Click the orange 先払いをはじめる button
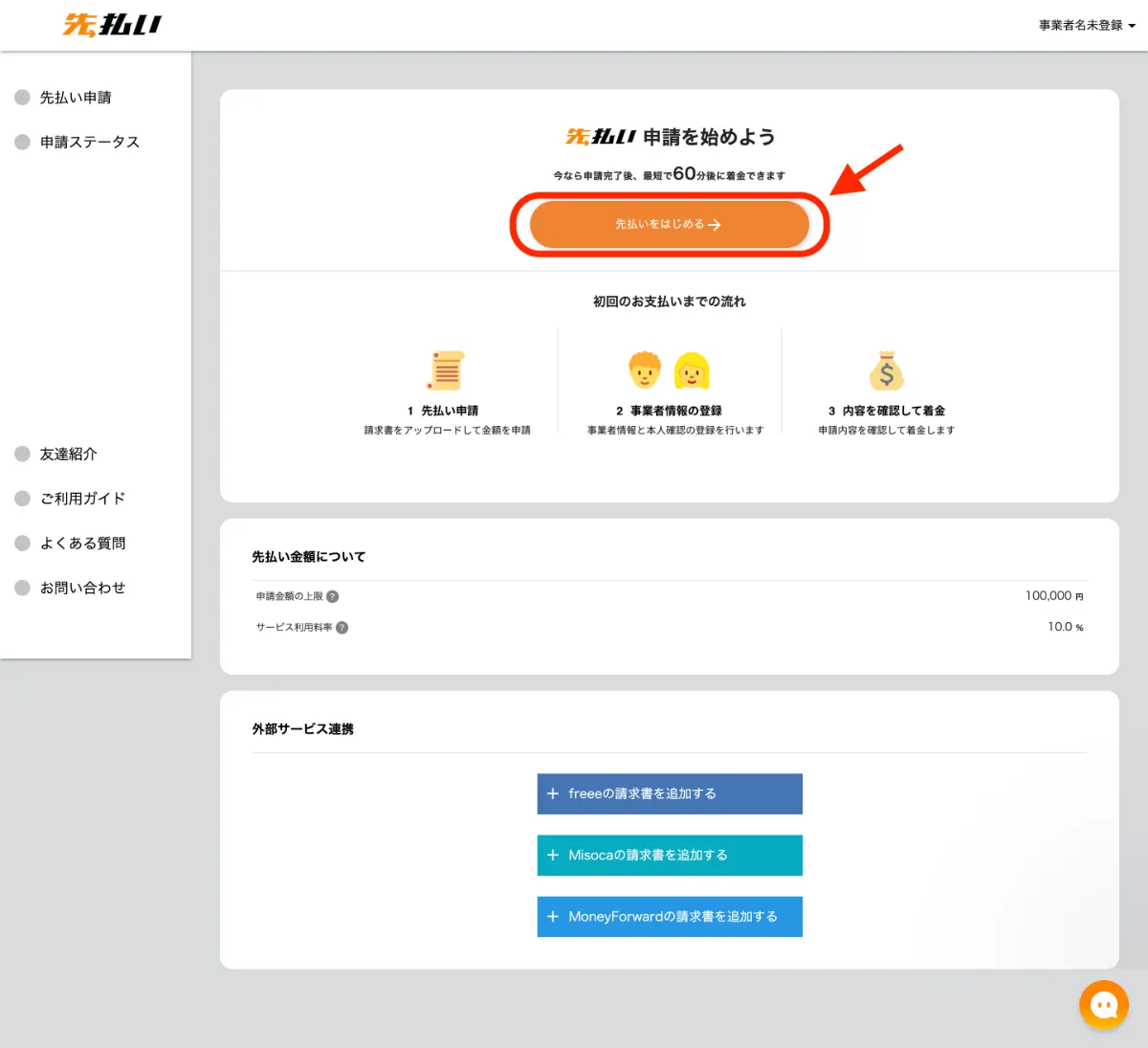Image resolution: width=1148 pixels, height=1048 pixels. click(670, 224)
